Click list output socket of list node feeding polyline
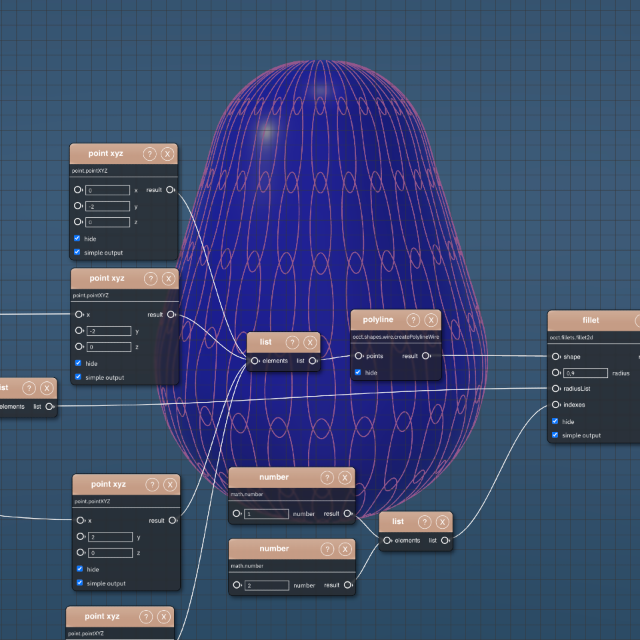The width and height of the screenshot is (640, 640). point(313,361)
